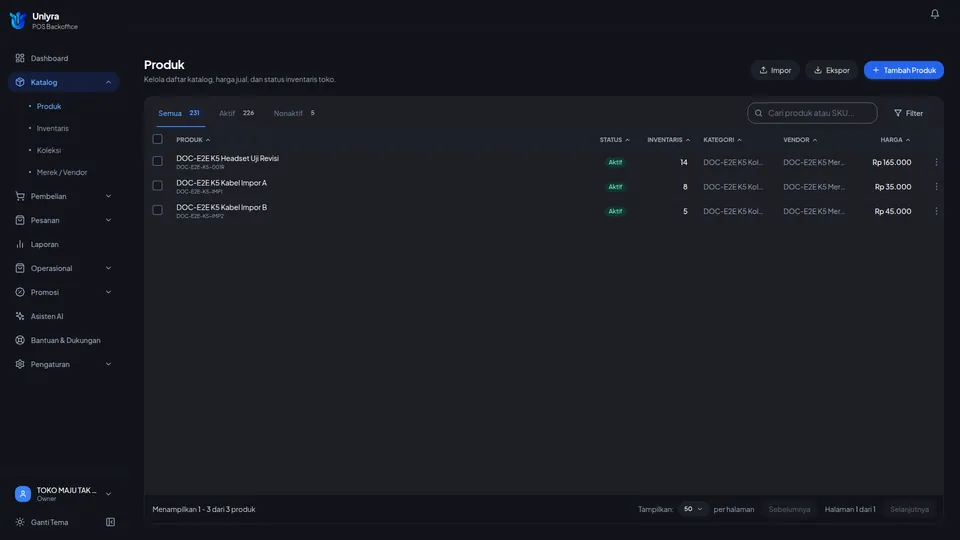This screenshot has width=960, height=540.
Task: Open Inventaris in the sidebar
Action: (x=52, y=128)
